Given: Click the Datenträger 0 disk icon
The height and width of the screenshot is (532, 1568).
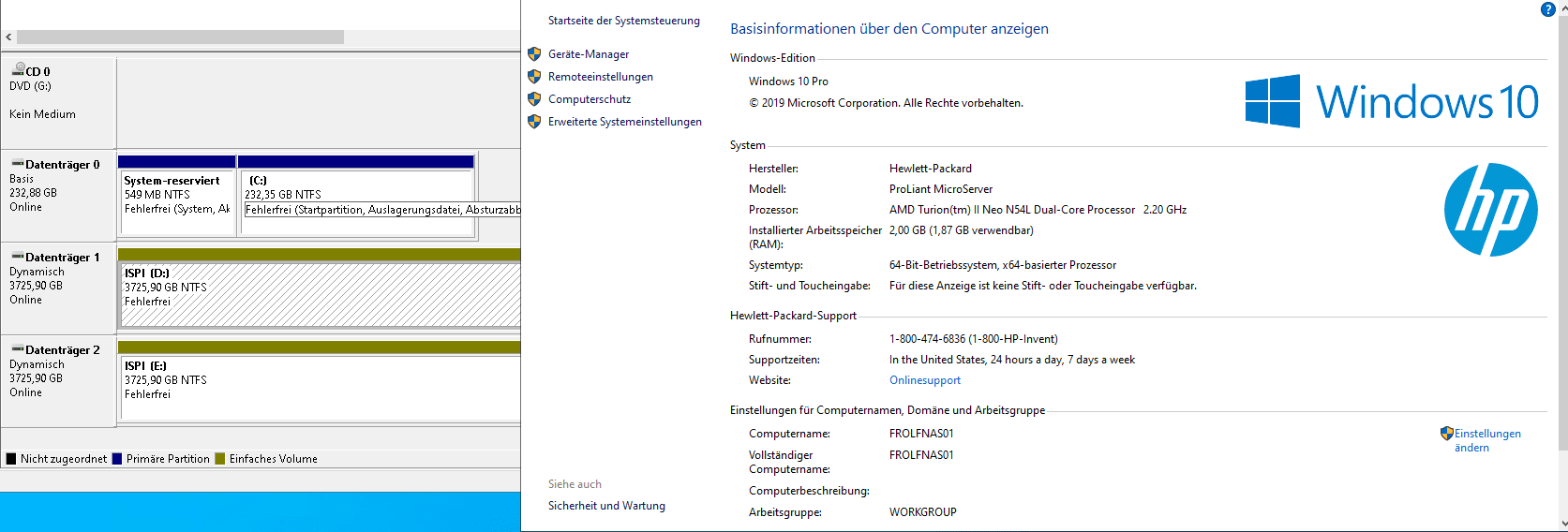Looking at the screenshot, I should pos(18,164).
